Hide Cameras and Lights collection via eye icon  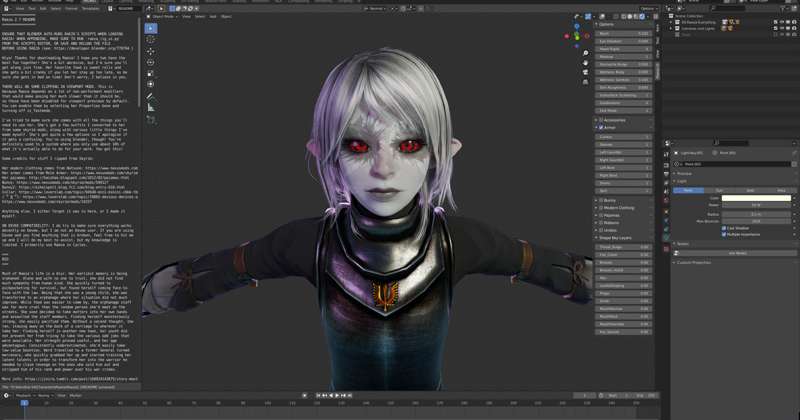(x=782, y=28)
